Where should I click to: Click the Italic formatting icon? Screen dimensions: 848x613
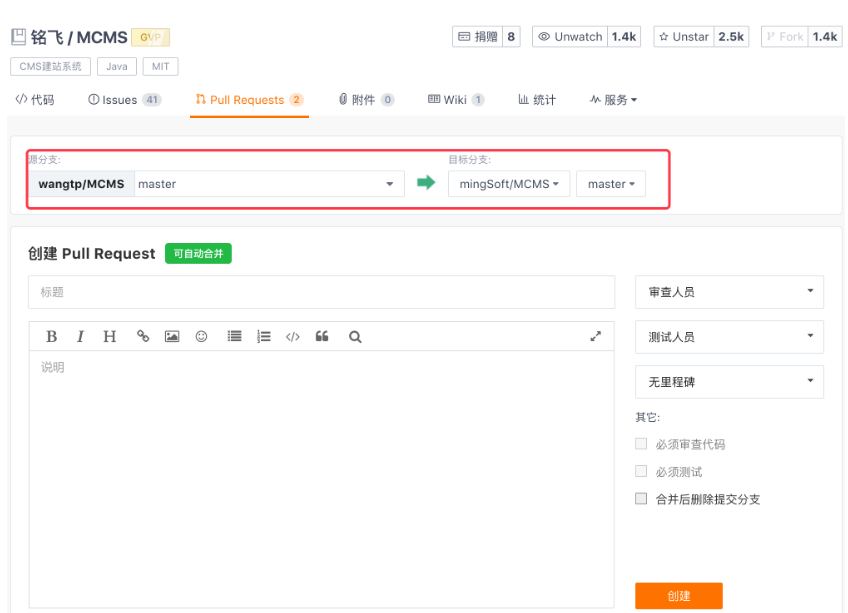click(x=80, y=337)
